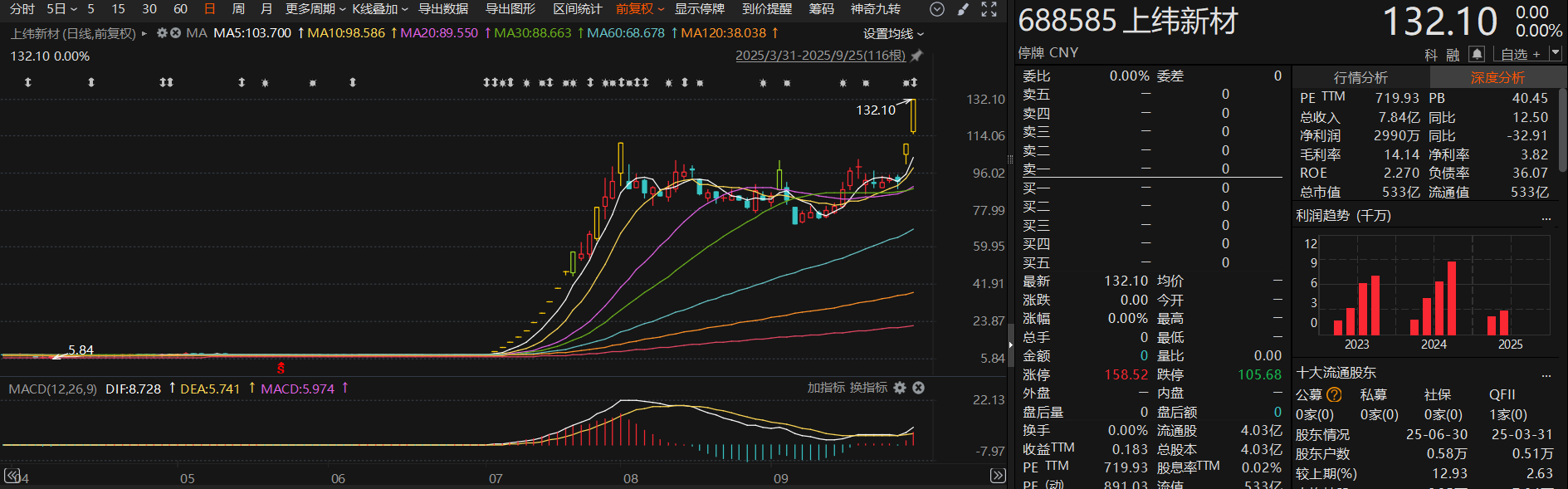Select the 周 weekly period tab
This screenshot has height=489, width=1568.
coord(238,9)
